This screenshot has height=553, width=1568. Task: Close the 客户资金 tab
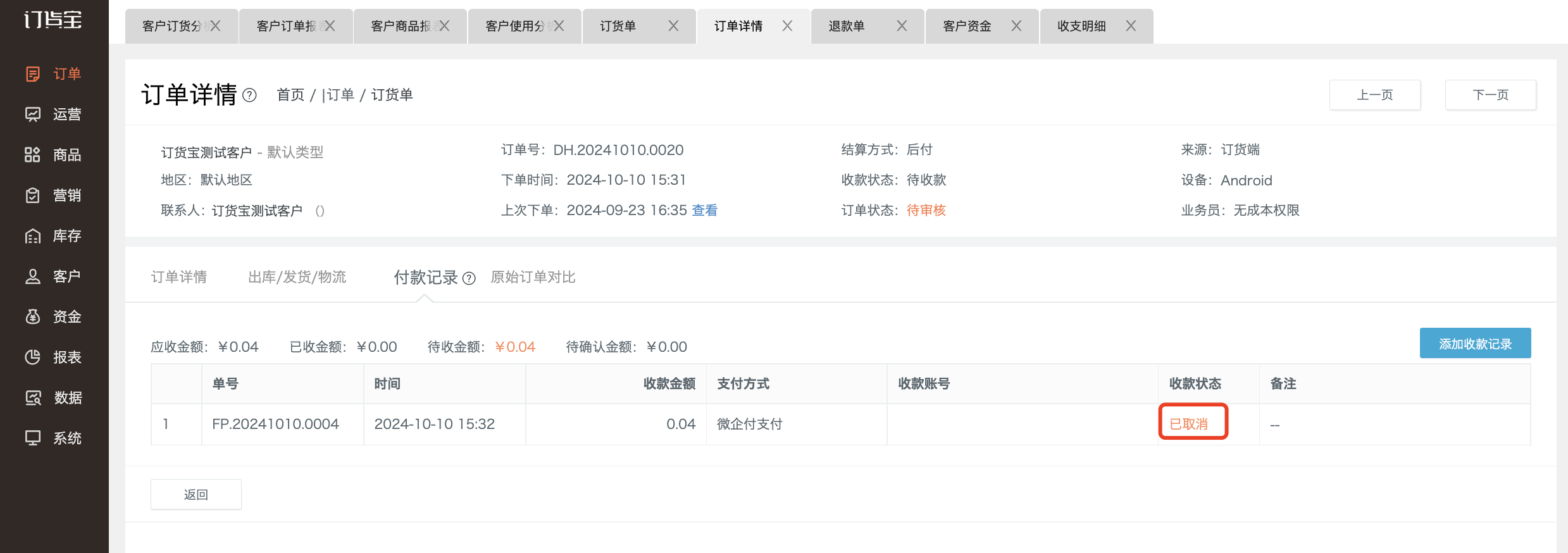coord(1017,26)
